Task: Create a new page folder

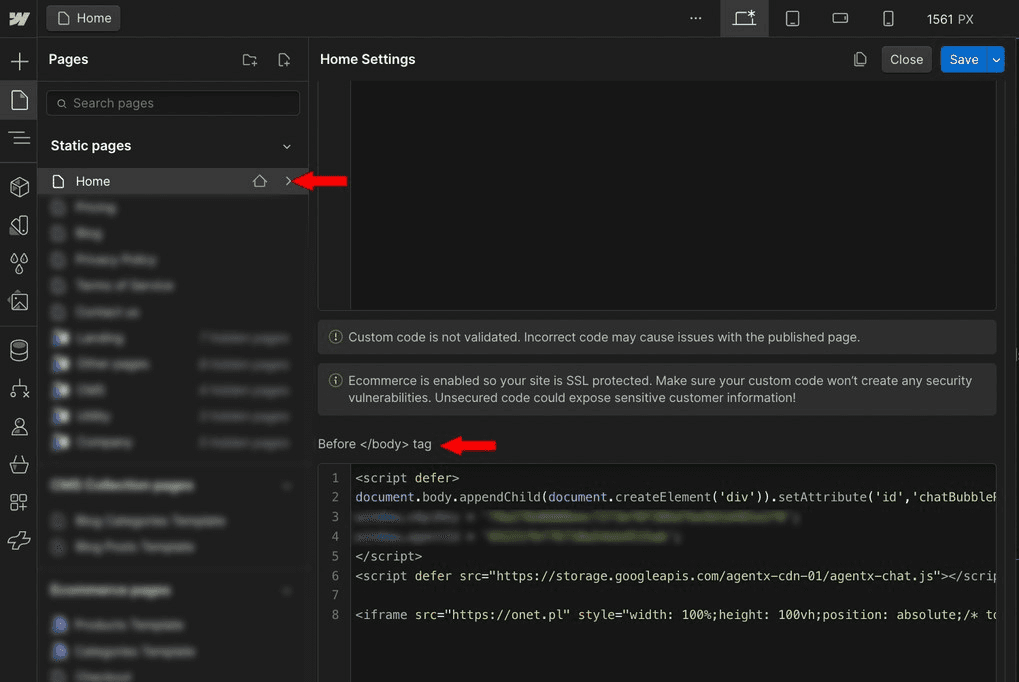Action: pos(250,60)
